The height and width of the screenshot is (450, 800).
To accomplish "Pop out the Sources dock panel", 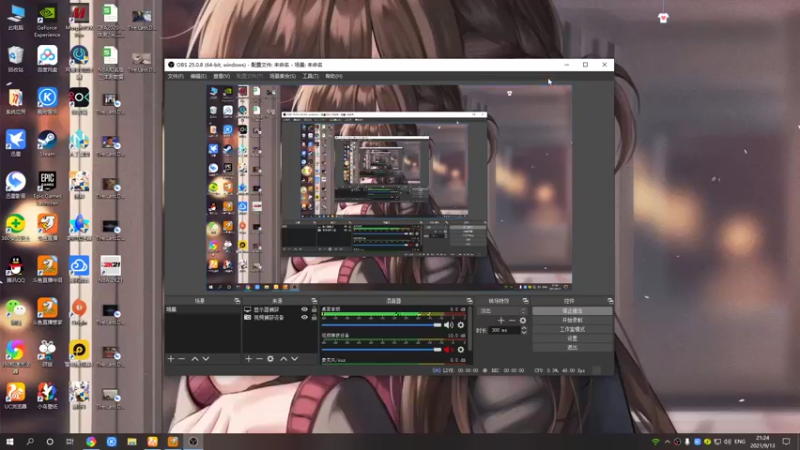I will (x=314, y=301).
